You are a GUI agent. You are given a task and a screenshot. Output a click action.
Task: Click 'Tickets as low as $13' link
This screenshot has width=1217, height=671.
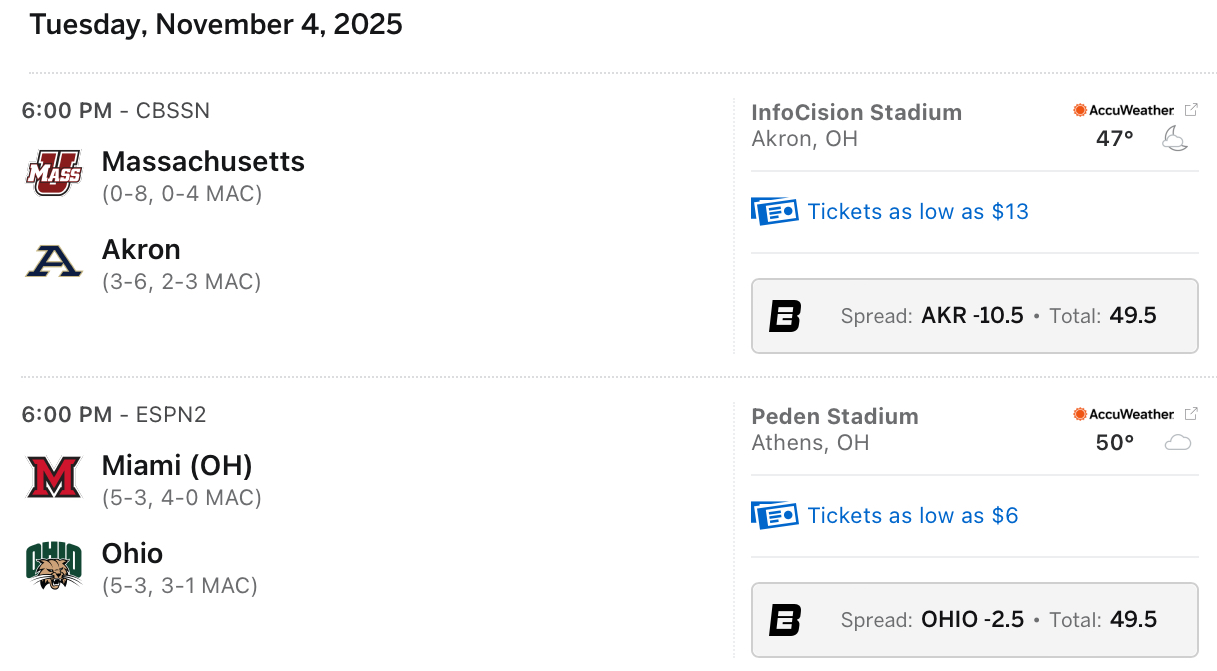click(917, 211)
